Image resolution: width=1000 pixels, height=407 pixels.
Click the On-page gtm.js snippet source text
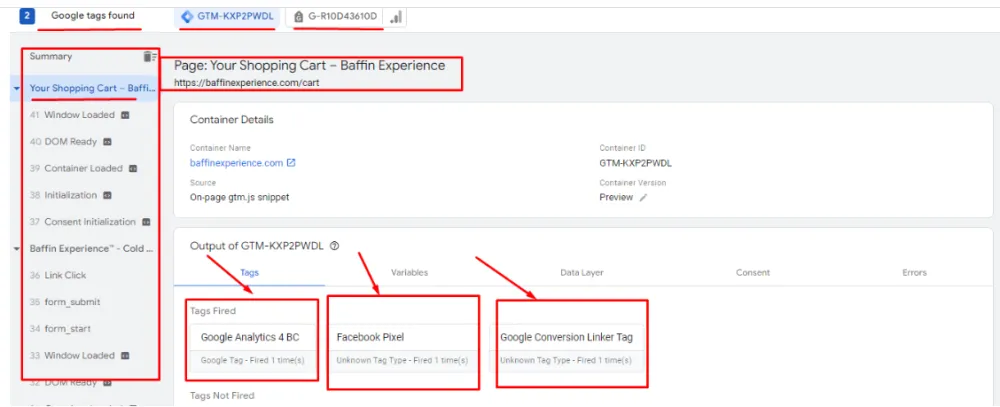pyautogui.click(x=239, y=198)
